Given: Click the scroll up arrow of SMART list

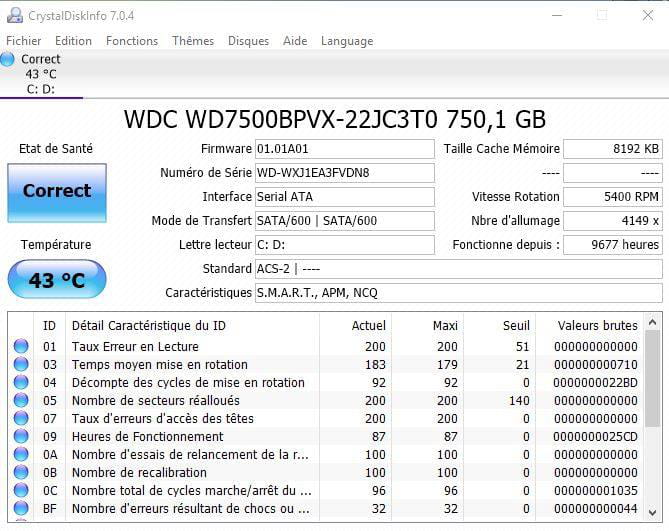Looking at the screenshot, I should pos(652,322).
